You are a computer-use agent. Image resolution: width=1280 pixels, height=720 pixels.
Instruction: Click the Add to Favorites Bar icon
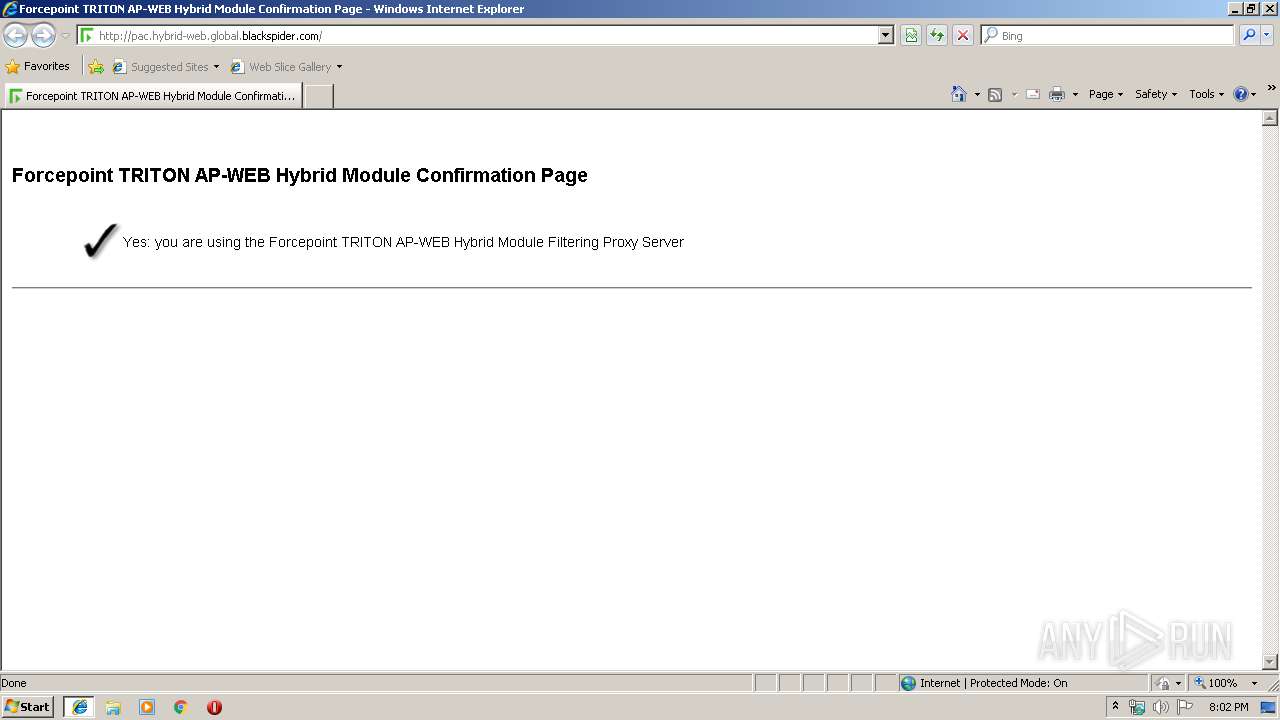point(96,67)
